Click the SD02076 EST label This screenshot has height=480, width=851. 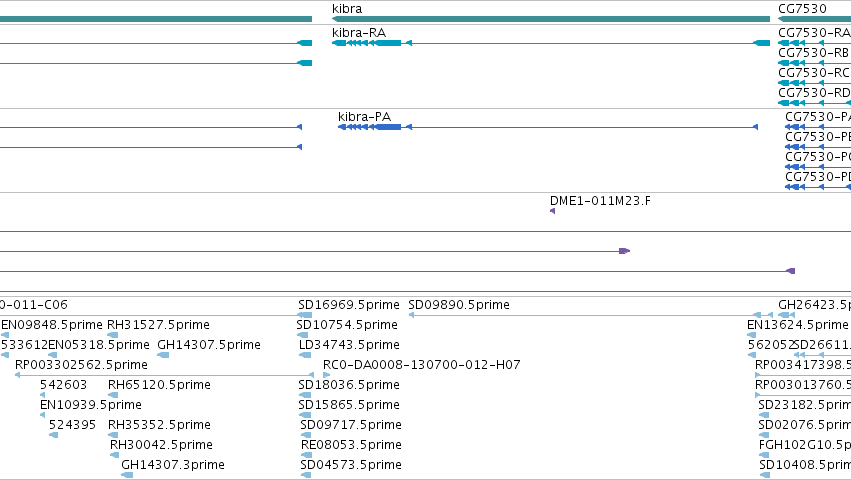tap(804, 425)
